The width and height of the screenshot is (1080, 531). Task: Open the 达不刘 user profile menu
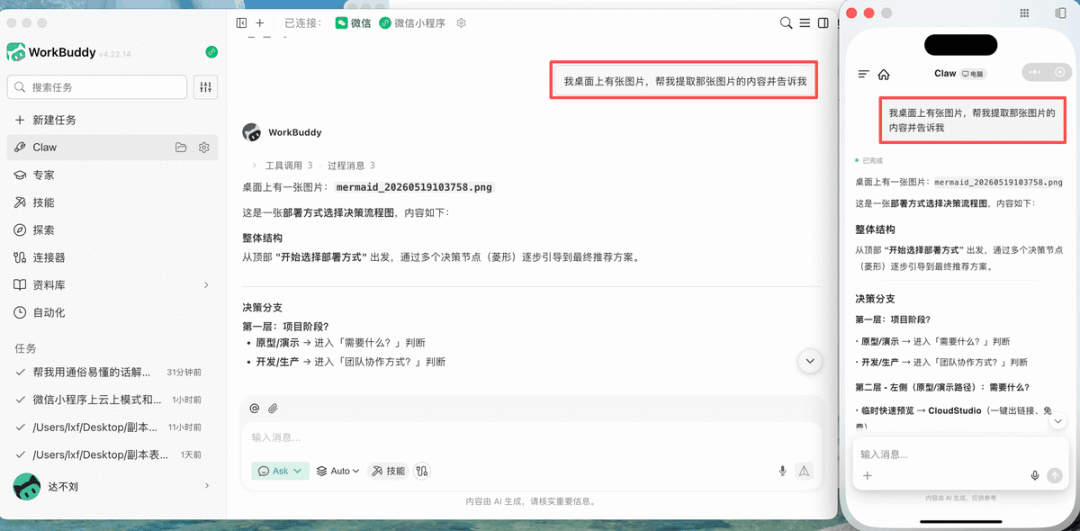(112, 486)
